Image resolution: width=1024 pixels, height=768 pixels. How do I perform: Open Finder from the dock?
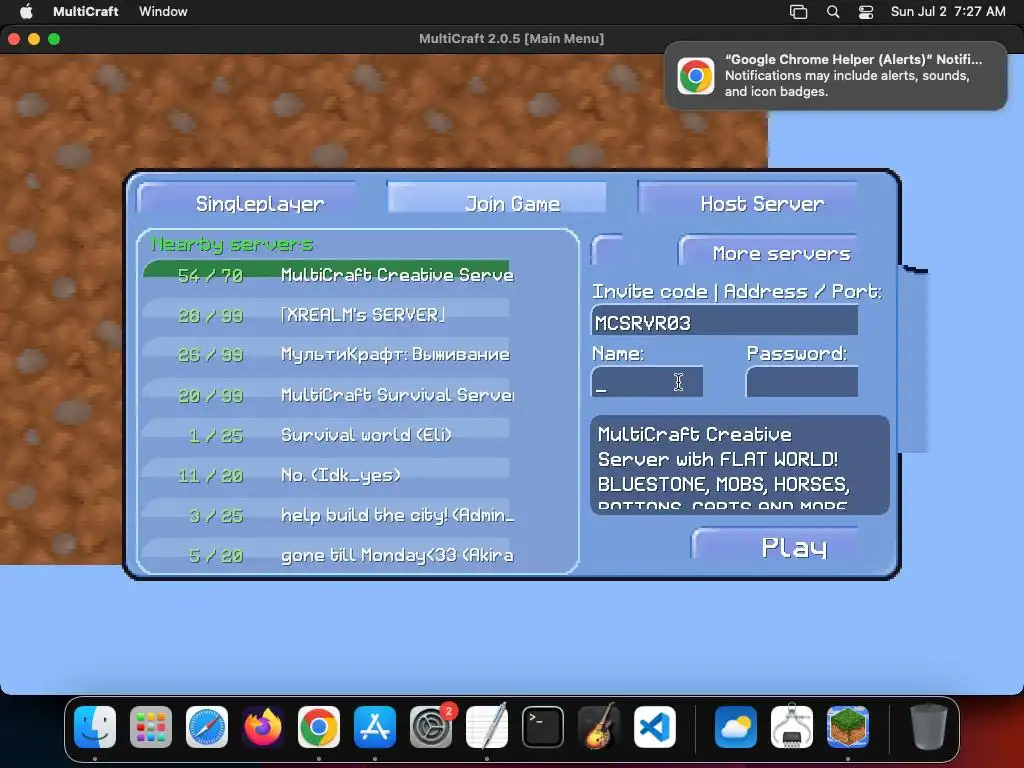tap(95, 727)
